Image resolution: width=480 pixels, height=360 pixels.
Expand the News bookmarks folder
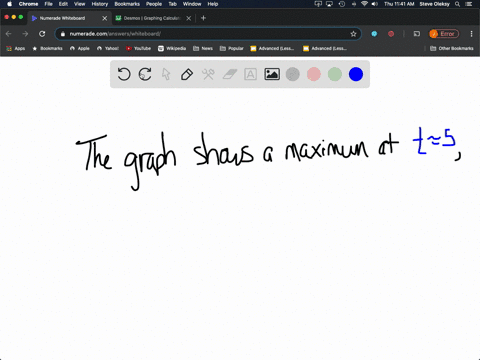tap(203, 48)
